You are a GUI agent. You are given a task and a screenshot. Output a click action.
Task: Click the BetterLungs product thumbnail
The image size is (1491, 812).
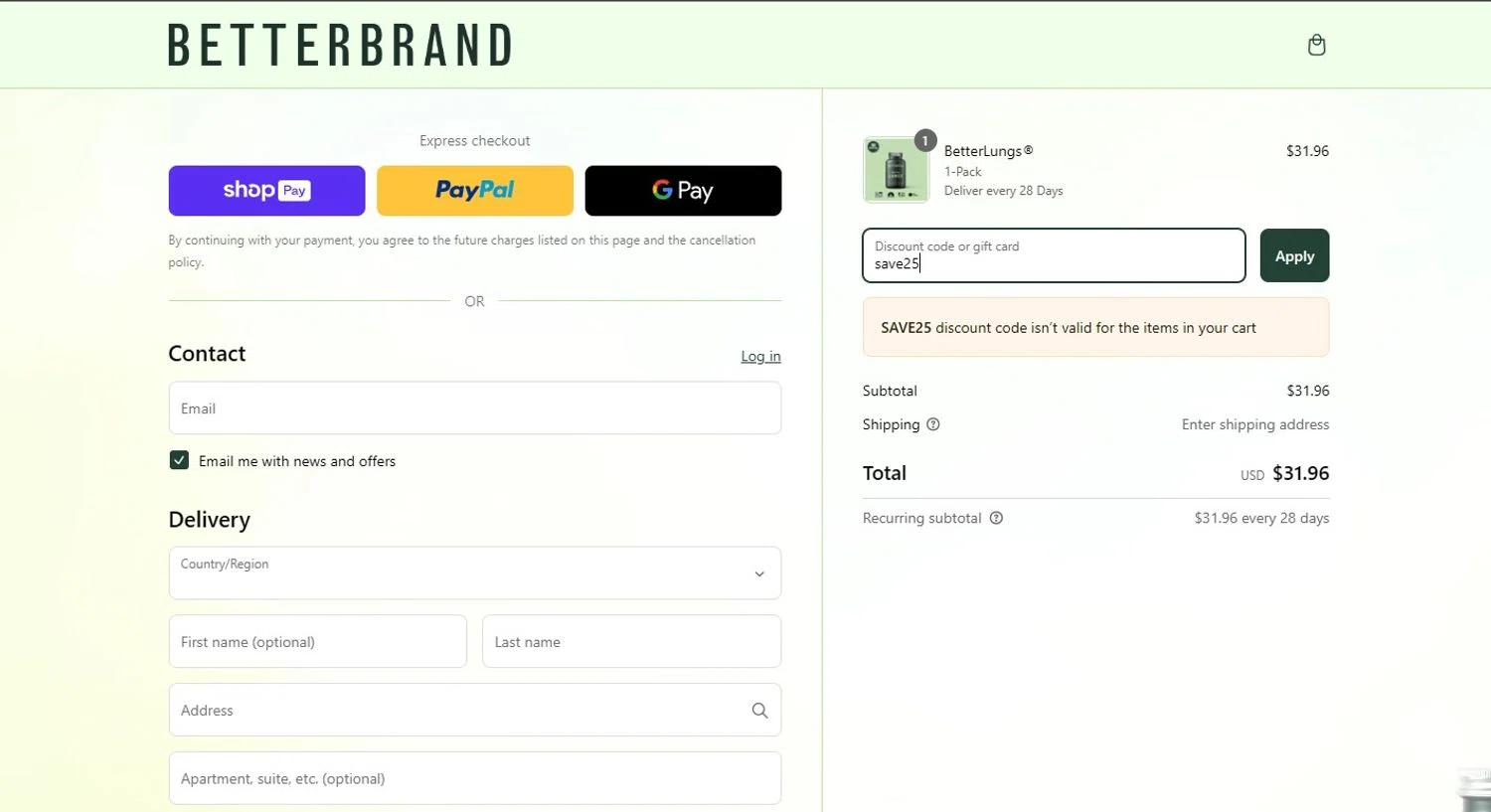[x=896, y=170]
